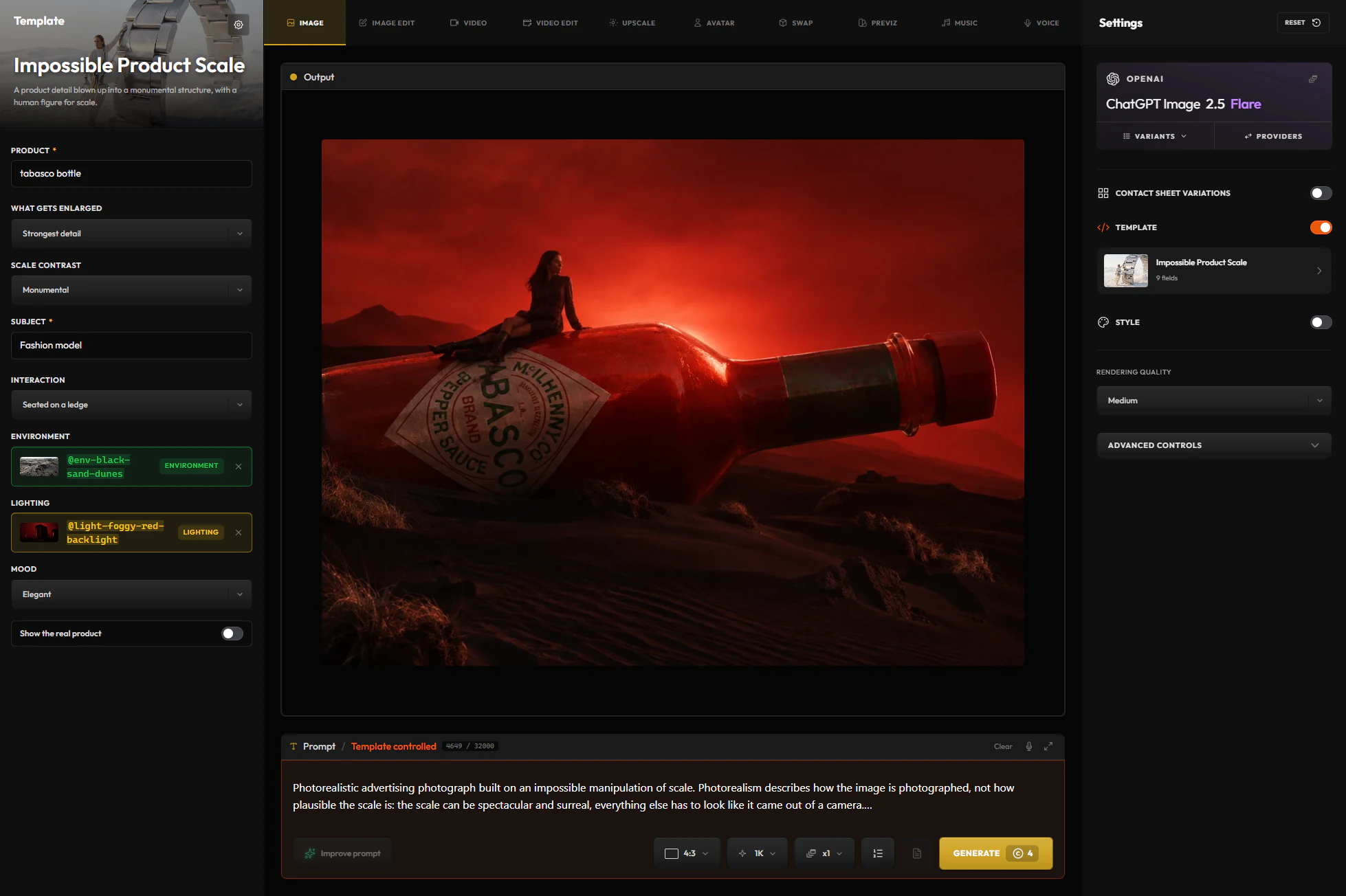Image resolution: width=1346 pixels, height=896 pixels.
Task: Click the black sand dunes environment thumbnail
Action: point(39,467)
